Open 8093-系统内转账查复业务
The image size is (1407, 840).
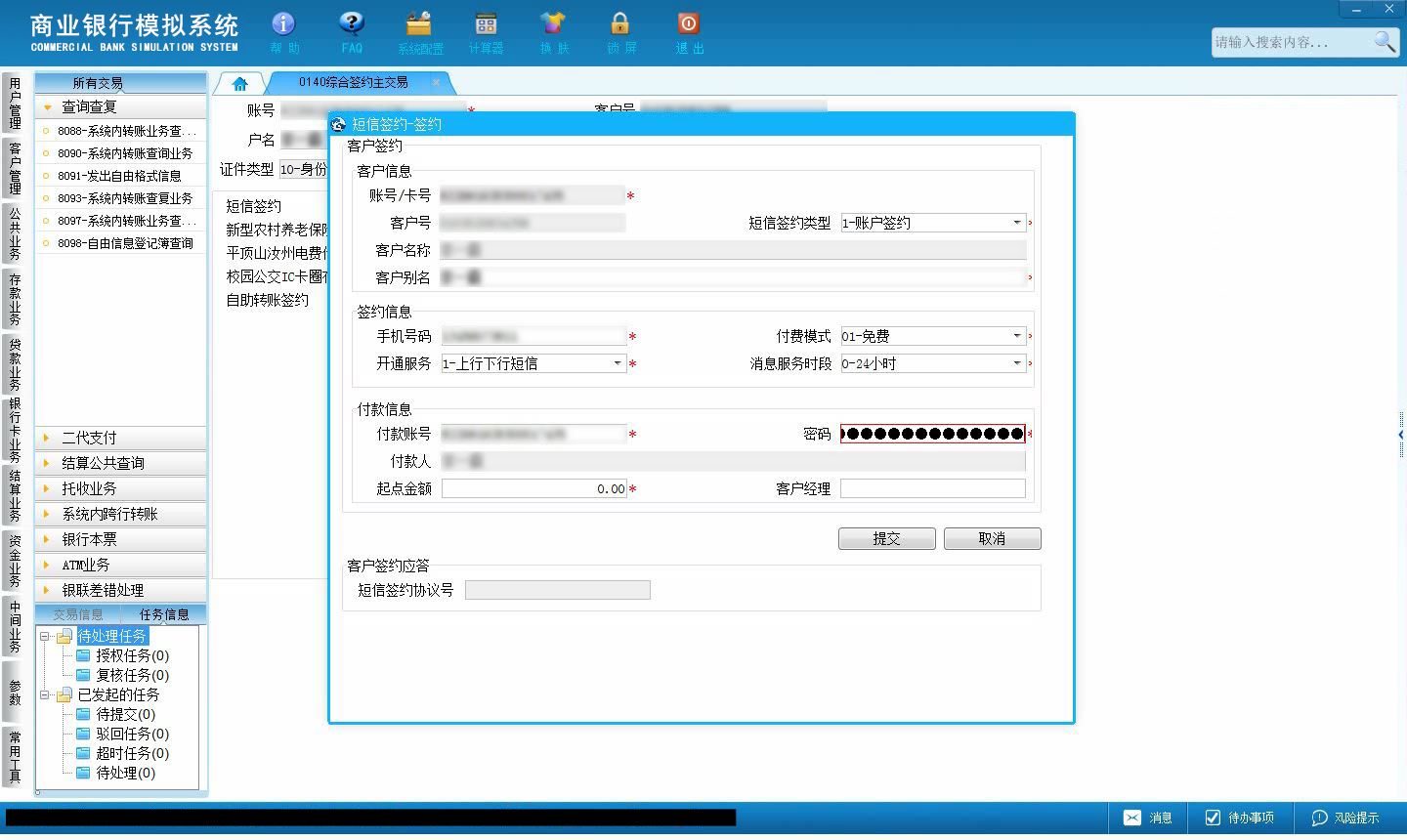(121, 198)
